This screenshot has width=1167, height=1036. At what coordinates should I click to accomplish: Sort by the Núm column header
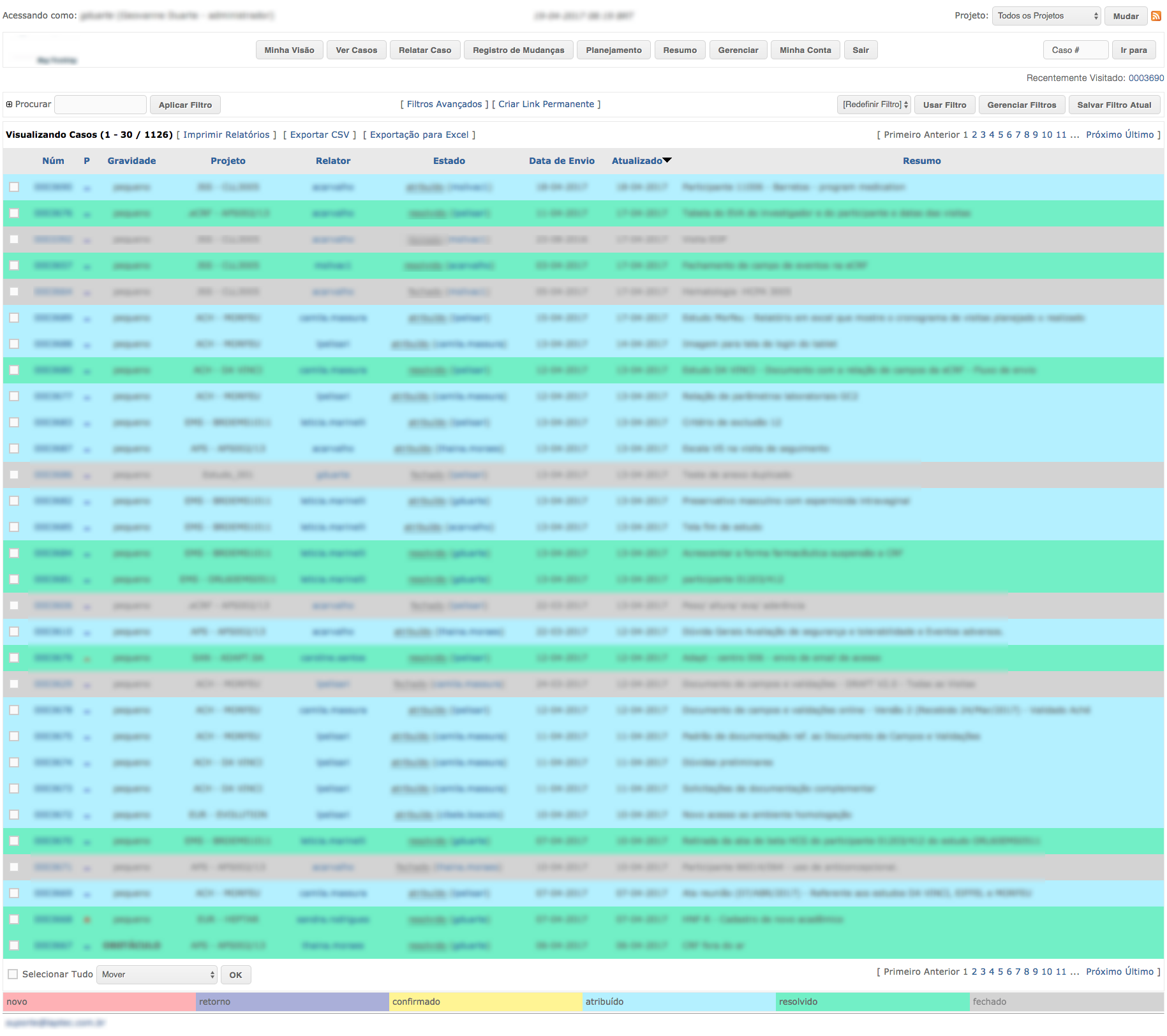point(53,161)
